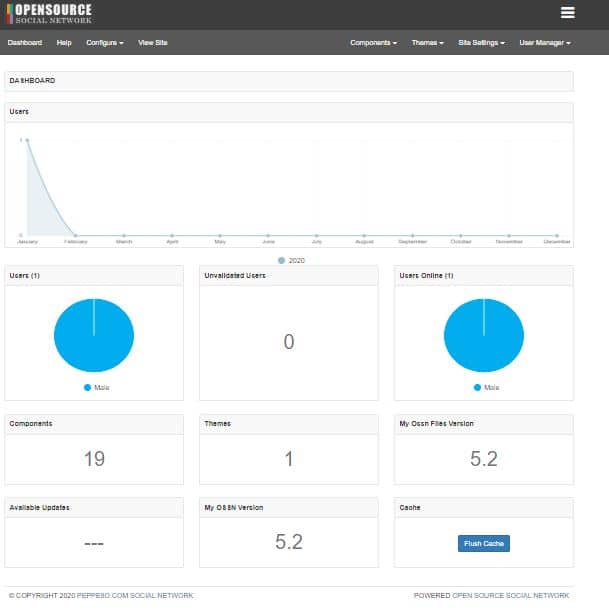This screenshot has width=609, height=610.
Task: Click the February data point on Users chart
Action: (75, 235)
